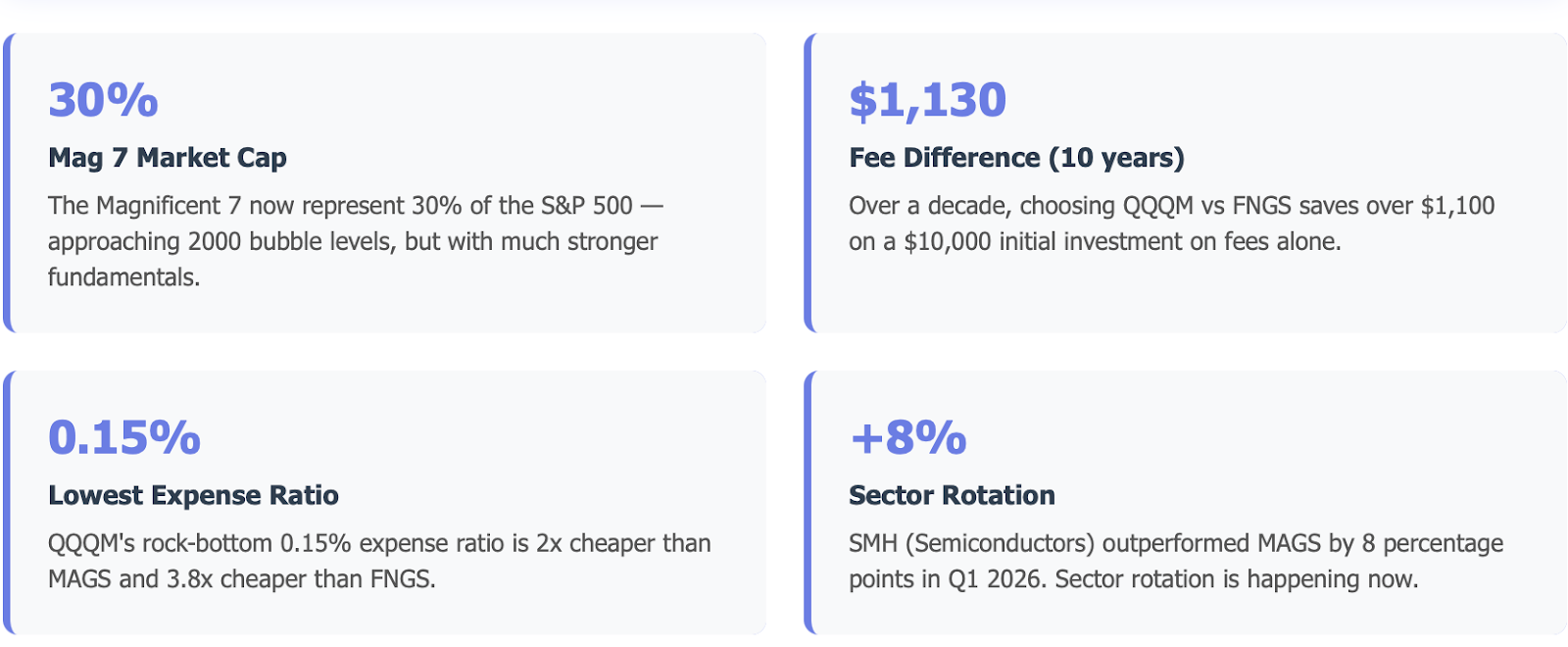Select the Fee Difference (10 years) heading

pyautogui.click(x=1016, y=158)
